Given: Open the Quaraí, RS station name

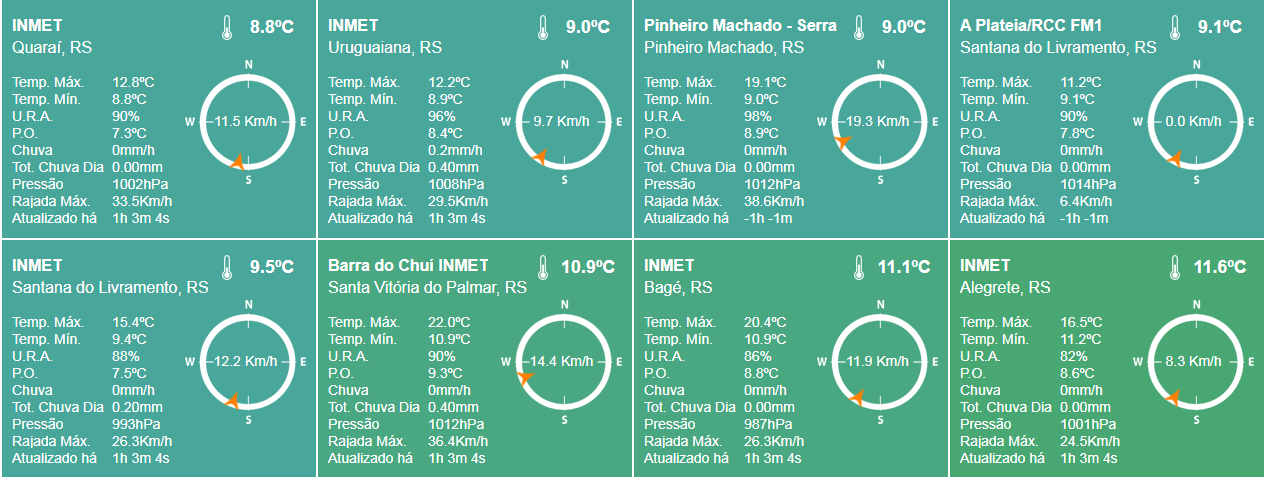Looking at the screenshot, I should coord(52,47).
